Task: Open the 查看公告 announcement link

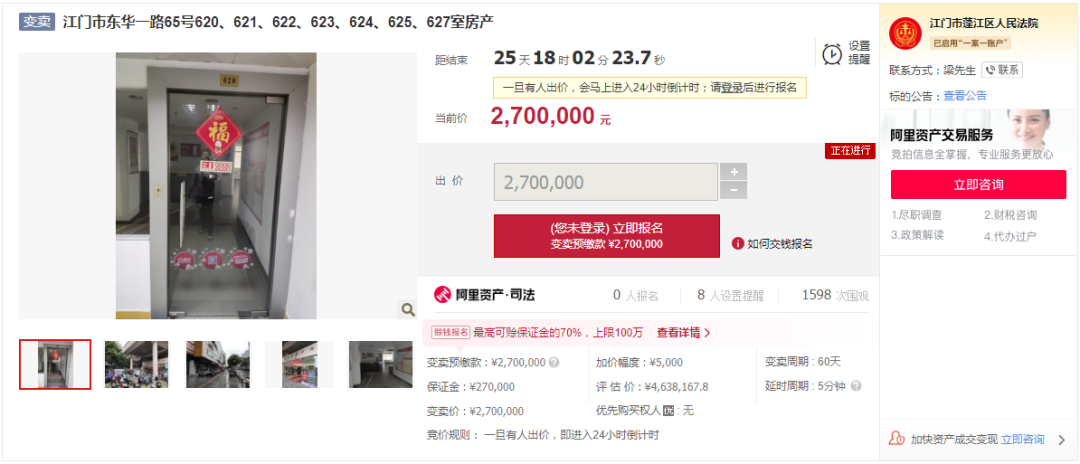Action: click(x=965, y=96)
